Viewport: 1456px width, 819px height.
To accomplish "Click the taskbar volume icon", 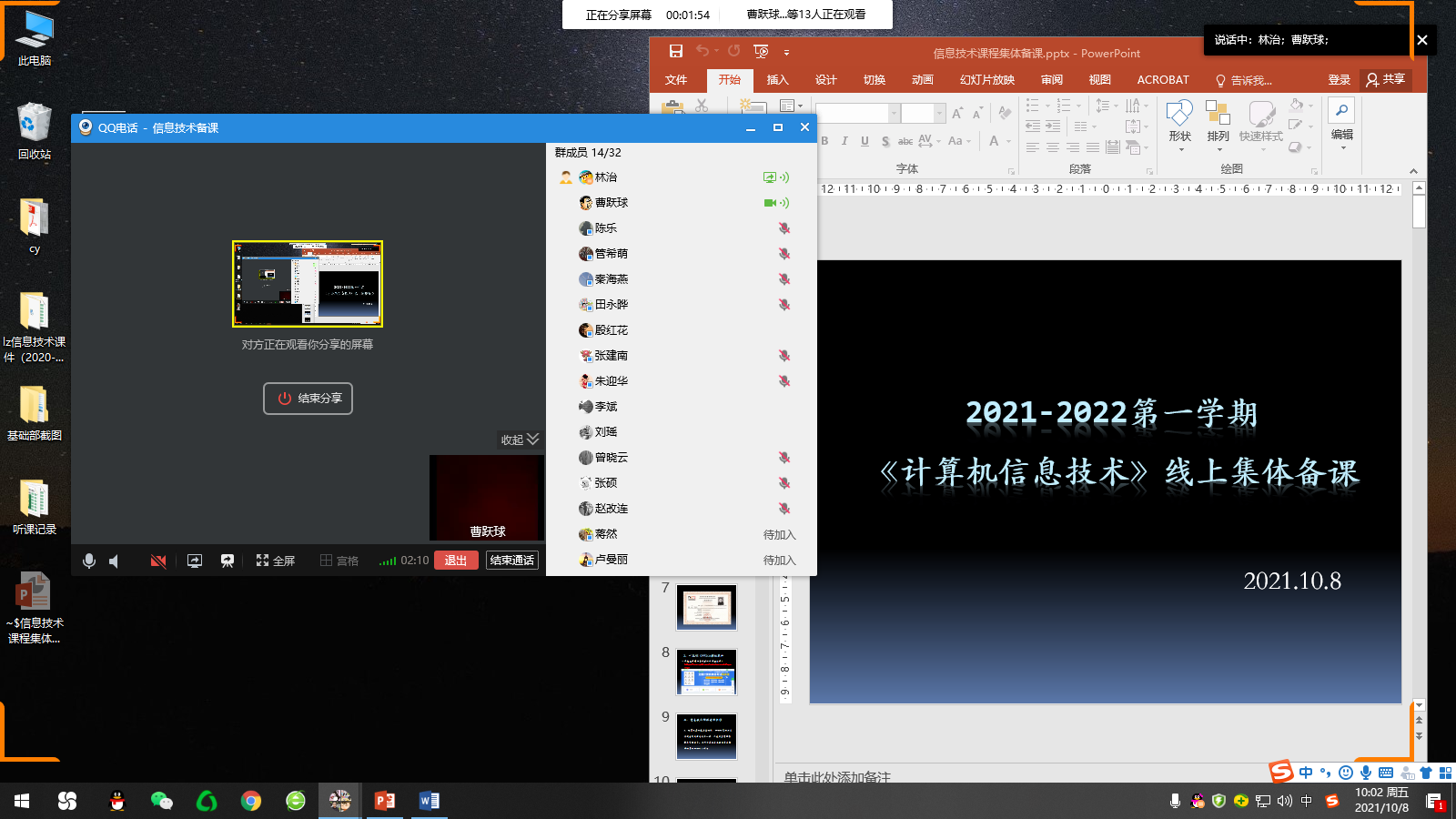I will click(x=1284, y=801).
